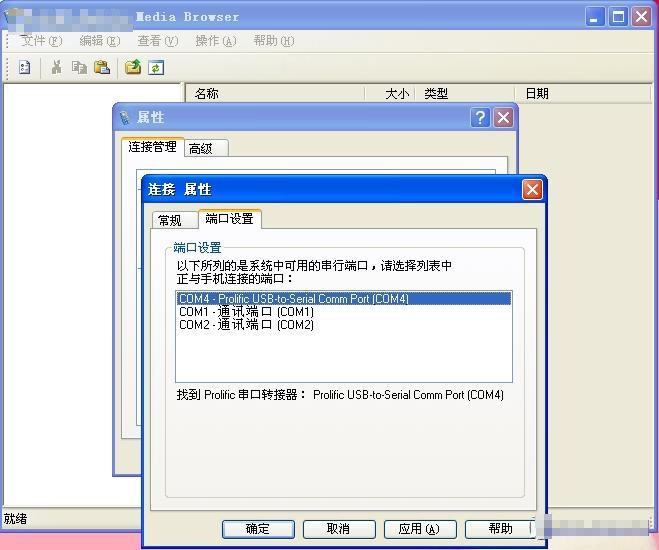
Task: Select the 端口设置 tab
Action: pos(229,219)
